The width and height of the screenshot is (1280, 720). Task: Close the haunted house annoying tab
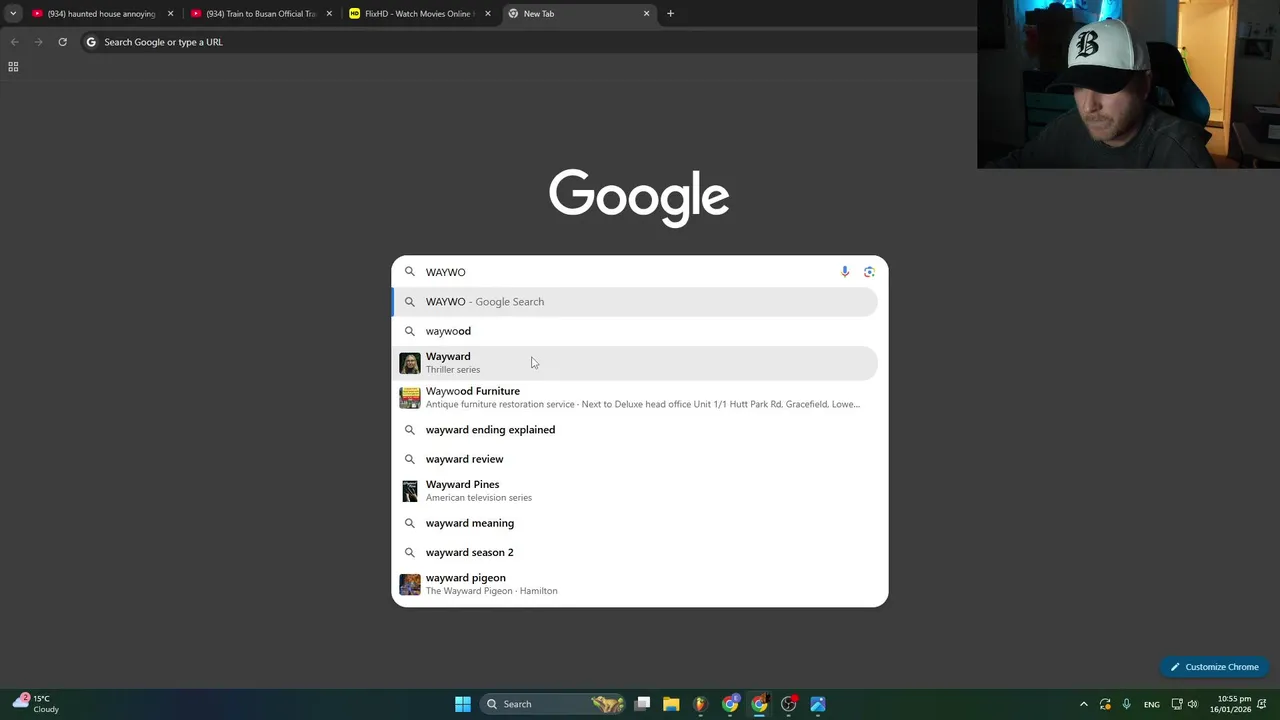pyautogui.click(x=170, y=14)
